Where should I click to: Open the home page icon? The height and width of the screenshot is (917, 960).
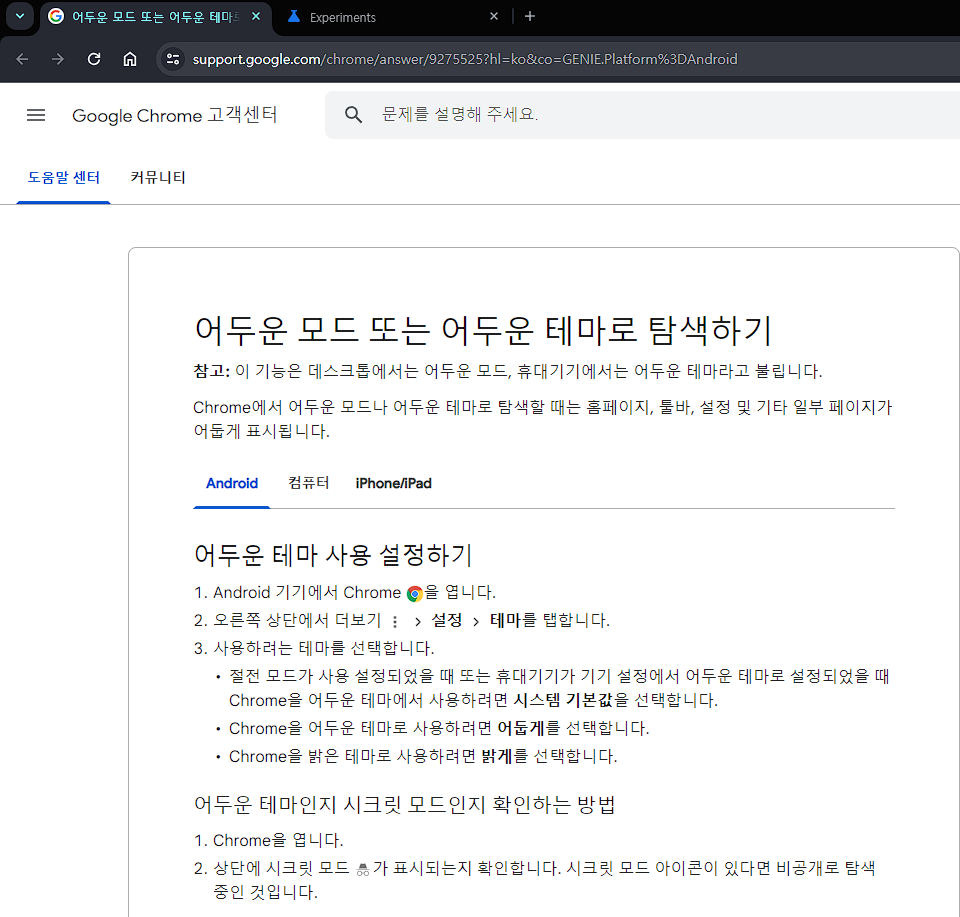click(130, 59)
